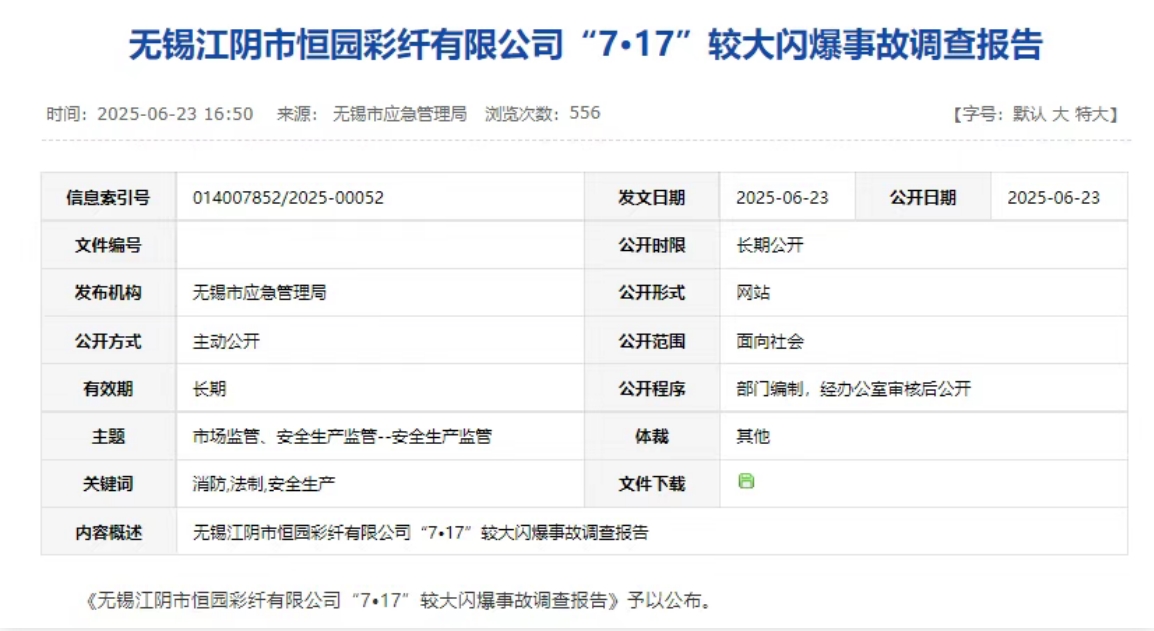Click the 主动公开 value cell

click(x=380, y=341)
